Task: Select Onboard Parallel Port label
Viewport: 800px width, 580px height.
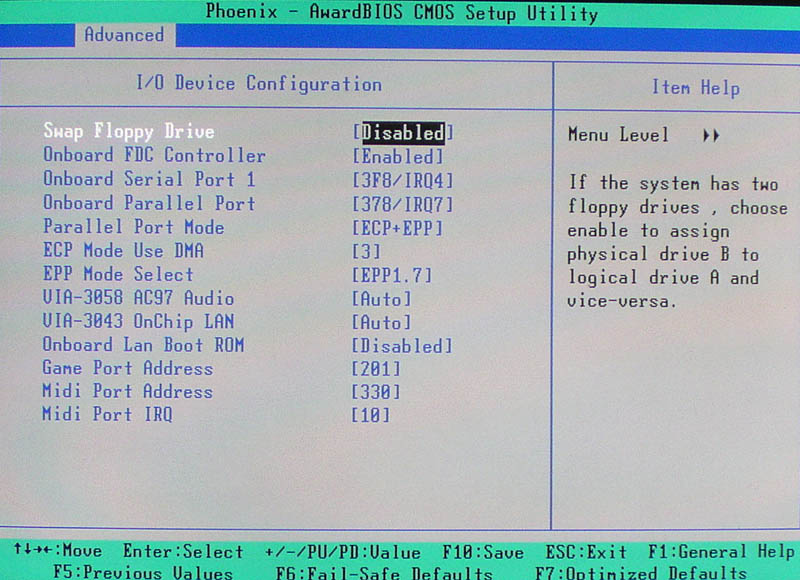Action: [x=149, y=203]
